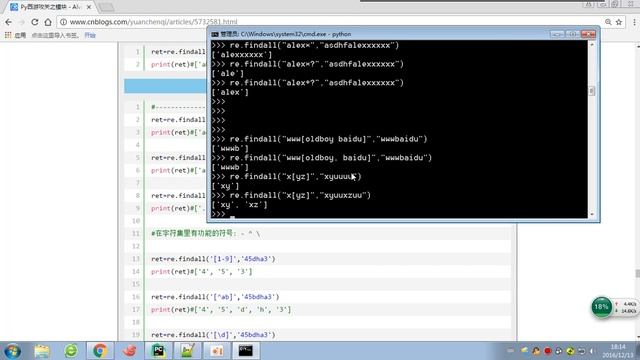Click cmd output line ['xy', 'xz']
Viewport: 640px width, 360px height.
240,205
